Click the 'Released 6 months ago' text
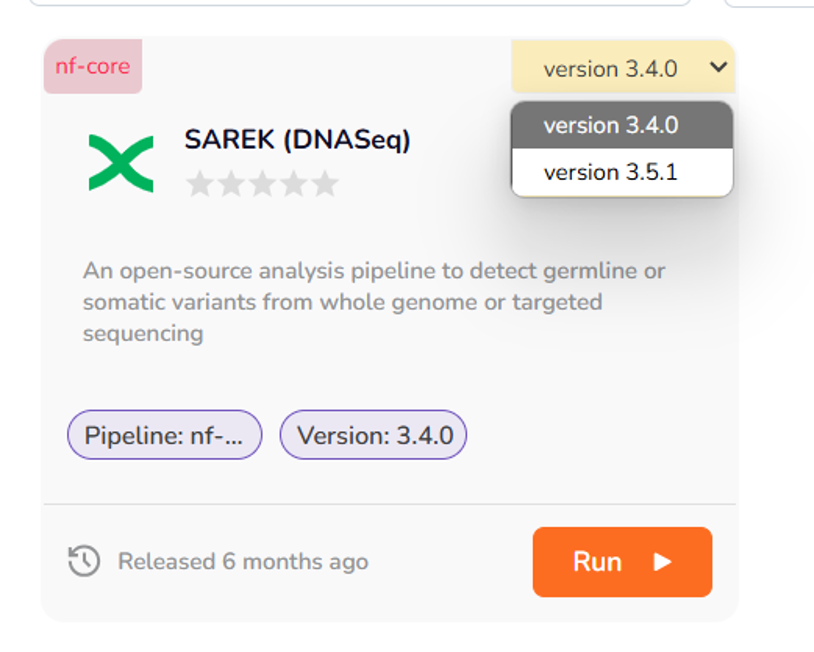Image resolution: width=814 pixels, height=652 pixels. click(243, 562)
